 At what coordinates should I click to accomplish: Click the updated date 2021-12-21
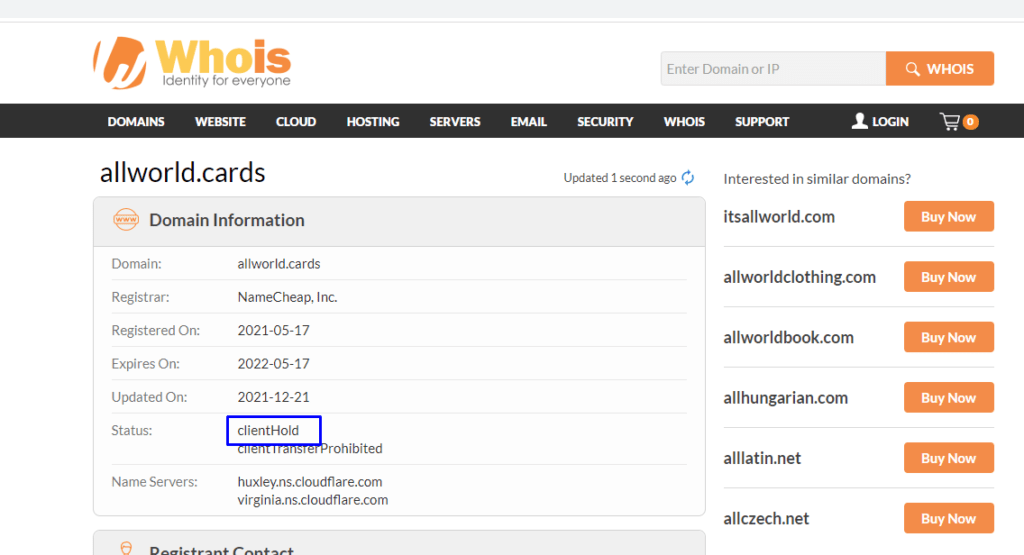(x=274, y=397)
